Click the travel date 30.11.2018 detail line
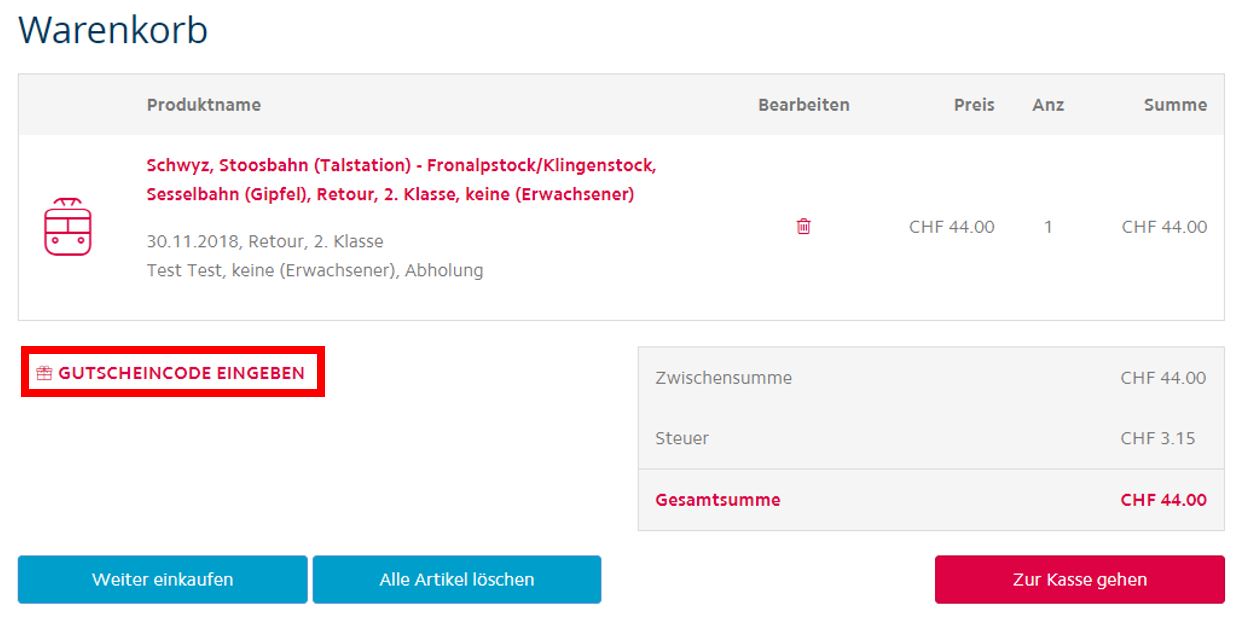The height and width of the screenshot is (622, 1238). [x=265, y=242]
